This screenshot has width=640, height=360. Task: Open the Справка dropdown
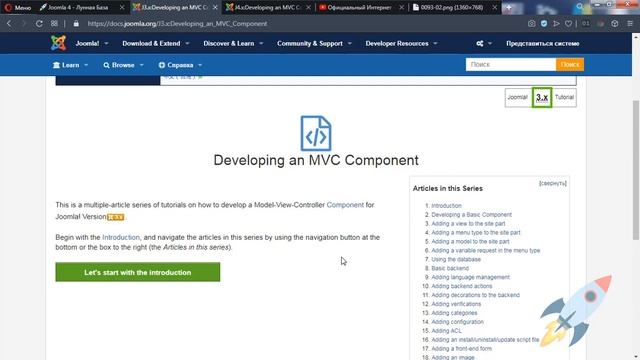(x=180, y=65)
